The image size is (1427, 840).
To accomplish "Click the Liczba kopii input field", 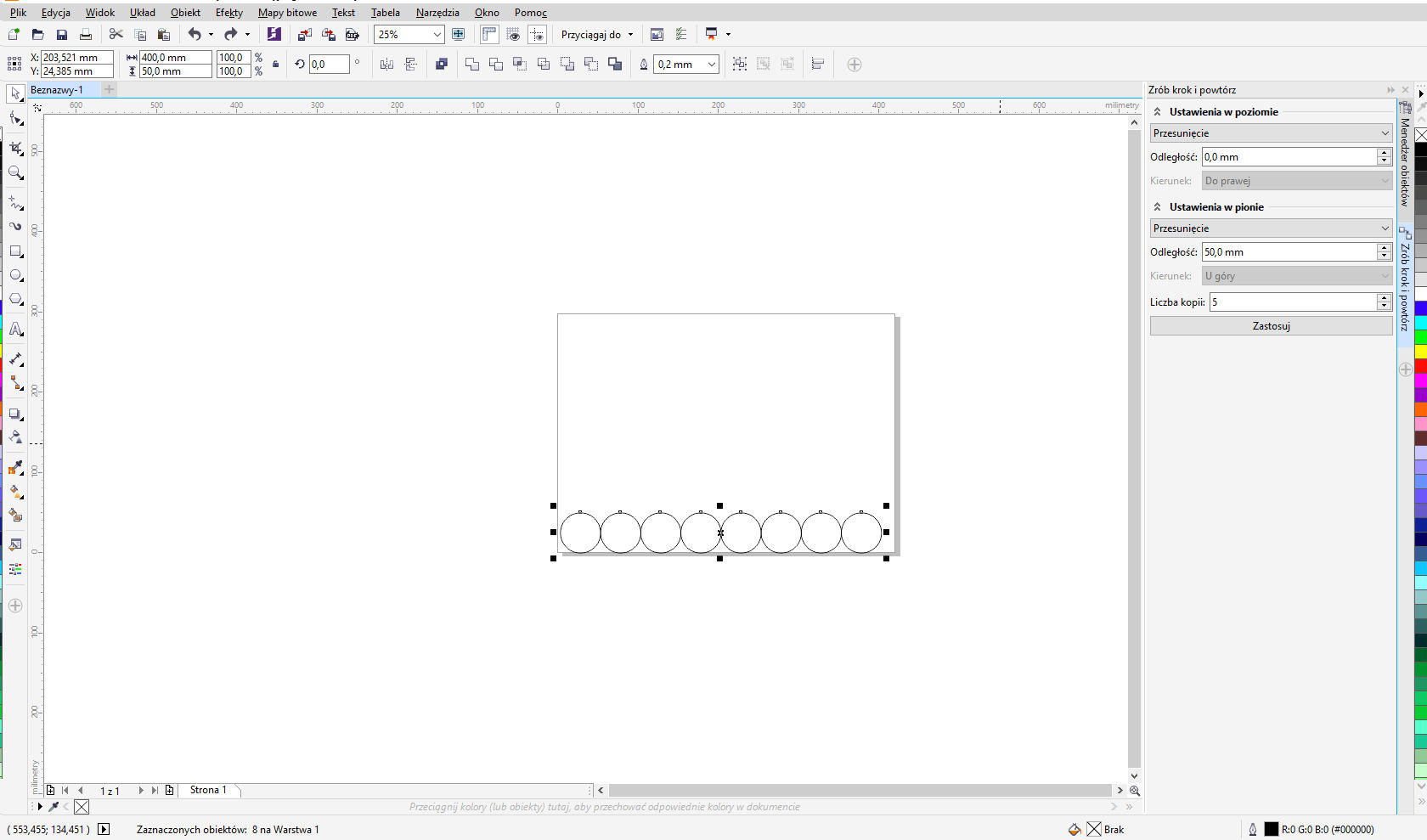I will (1292, 302).
